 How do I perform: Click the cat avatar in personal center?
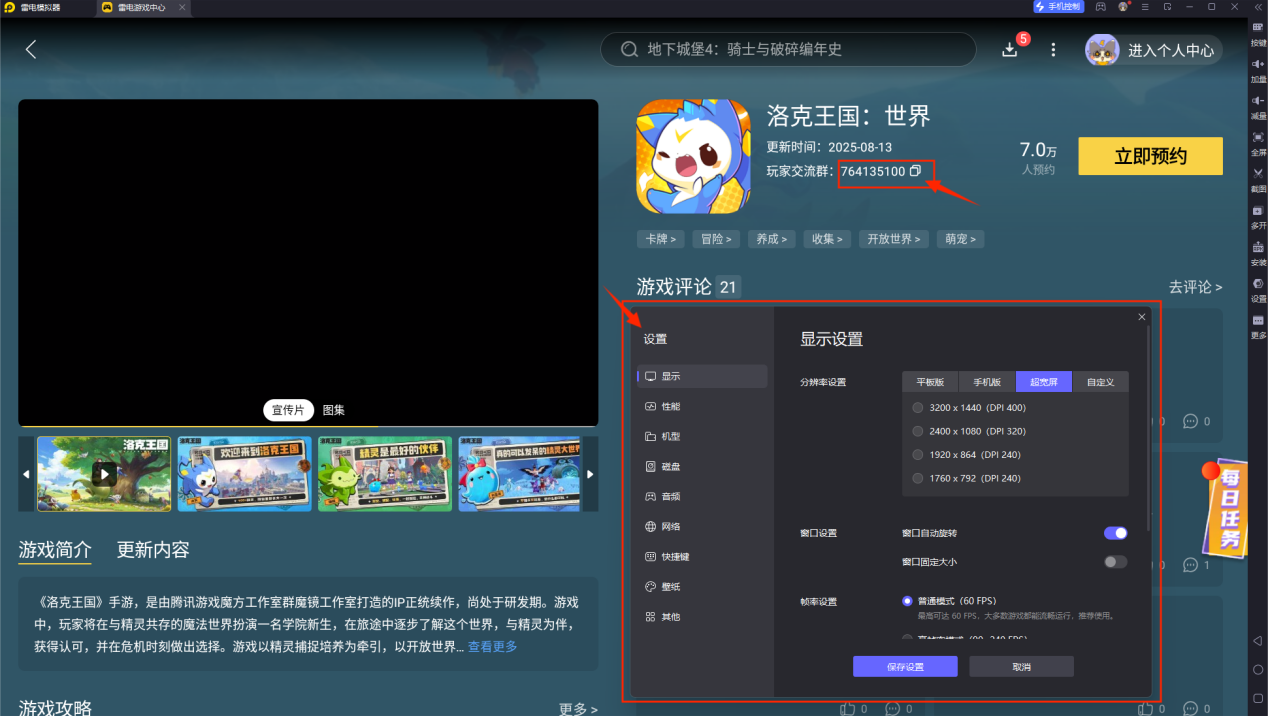[x=1102, y=50]
